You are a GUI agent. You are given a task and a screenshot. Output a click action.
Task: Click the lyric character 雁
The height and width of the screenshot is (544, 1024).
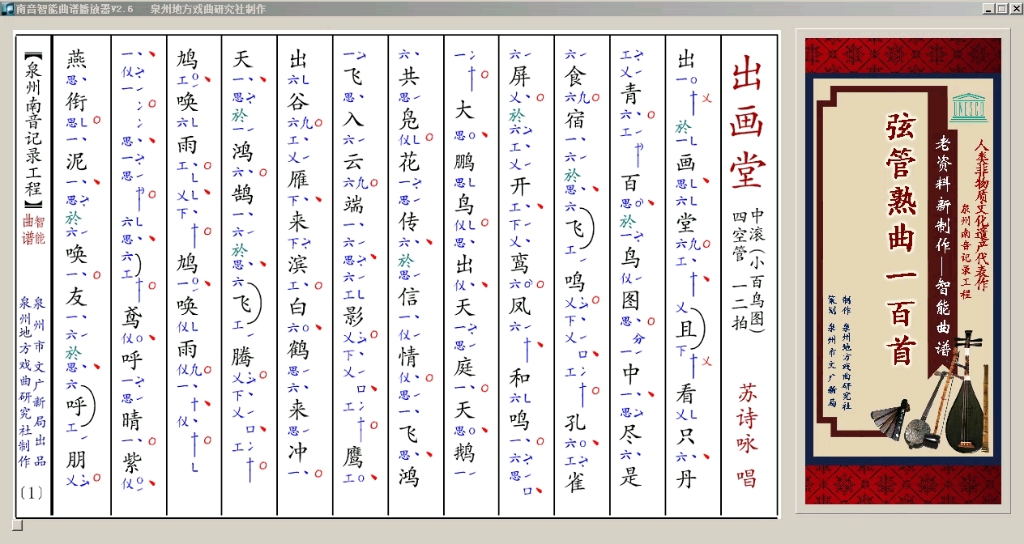(x=298, y=178)
